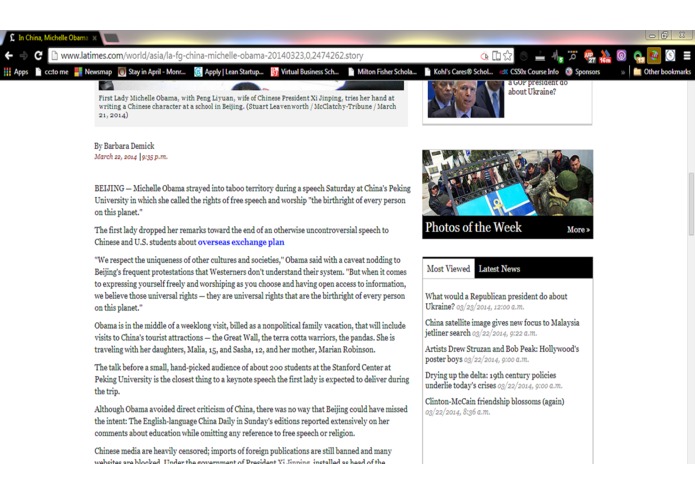
Task: Click the dark clock extension icon
Action: (x=523, y=56)
